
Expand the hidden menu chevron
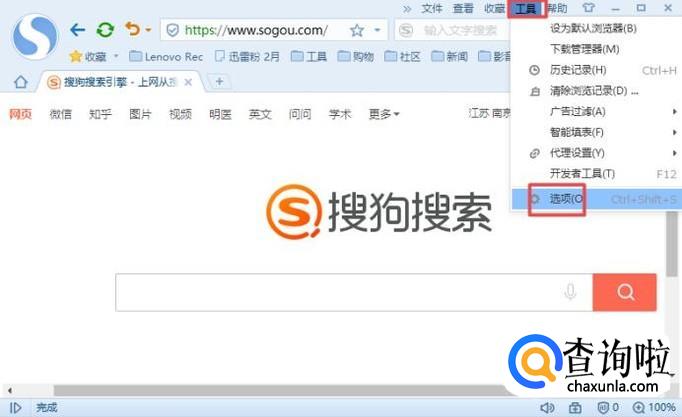tap(407, 8)
